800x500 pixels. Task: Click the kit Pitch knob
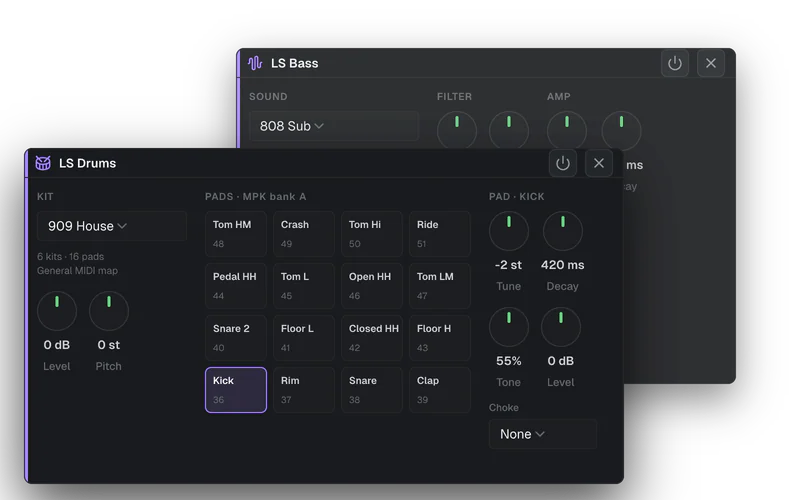[109, 311]
